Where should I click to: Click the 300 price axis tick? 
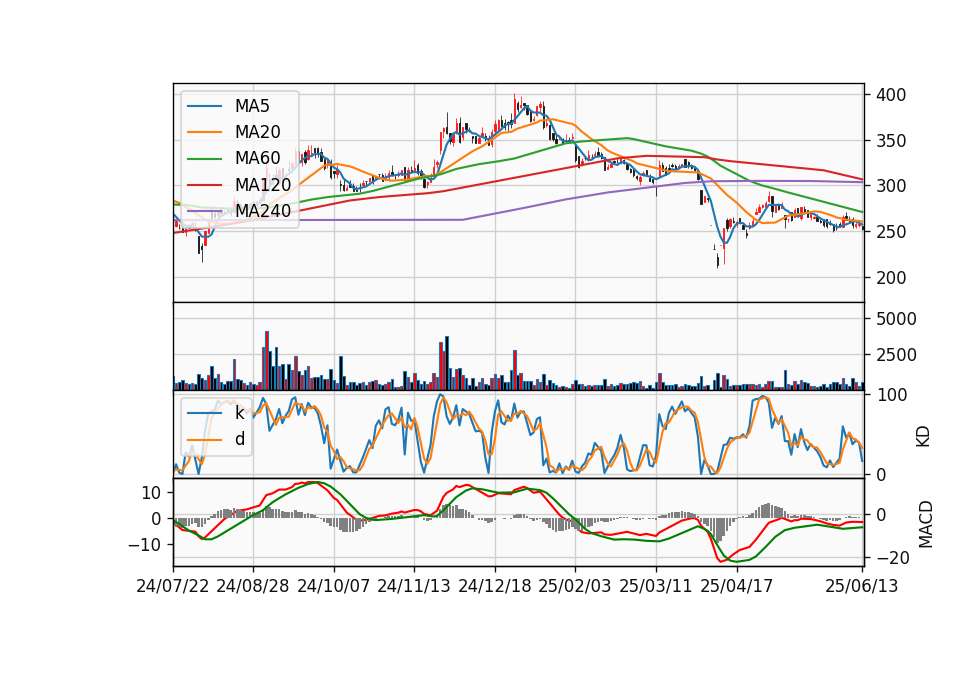coord(891,186)
